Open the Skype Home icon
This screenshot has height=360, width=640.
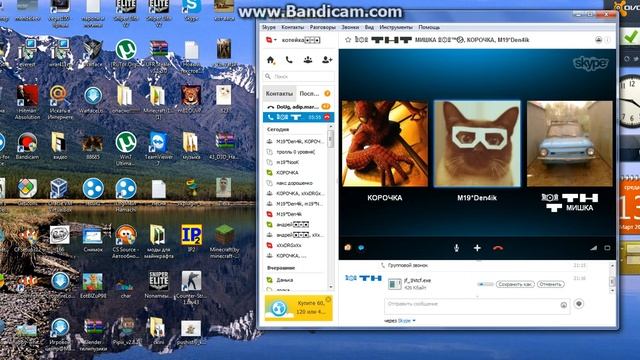tap(270, 60)
